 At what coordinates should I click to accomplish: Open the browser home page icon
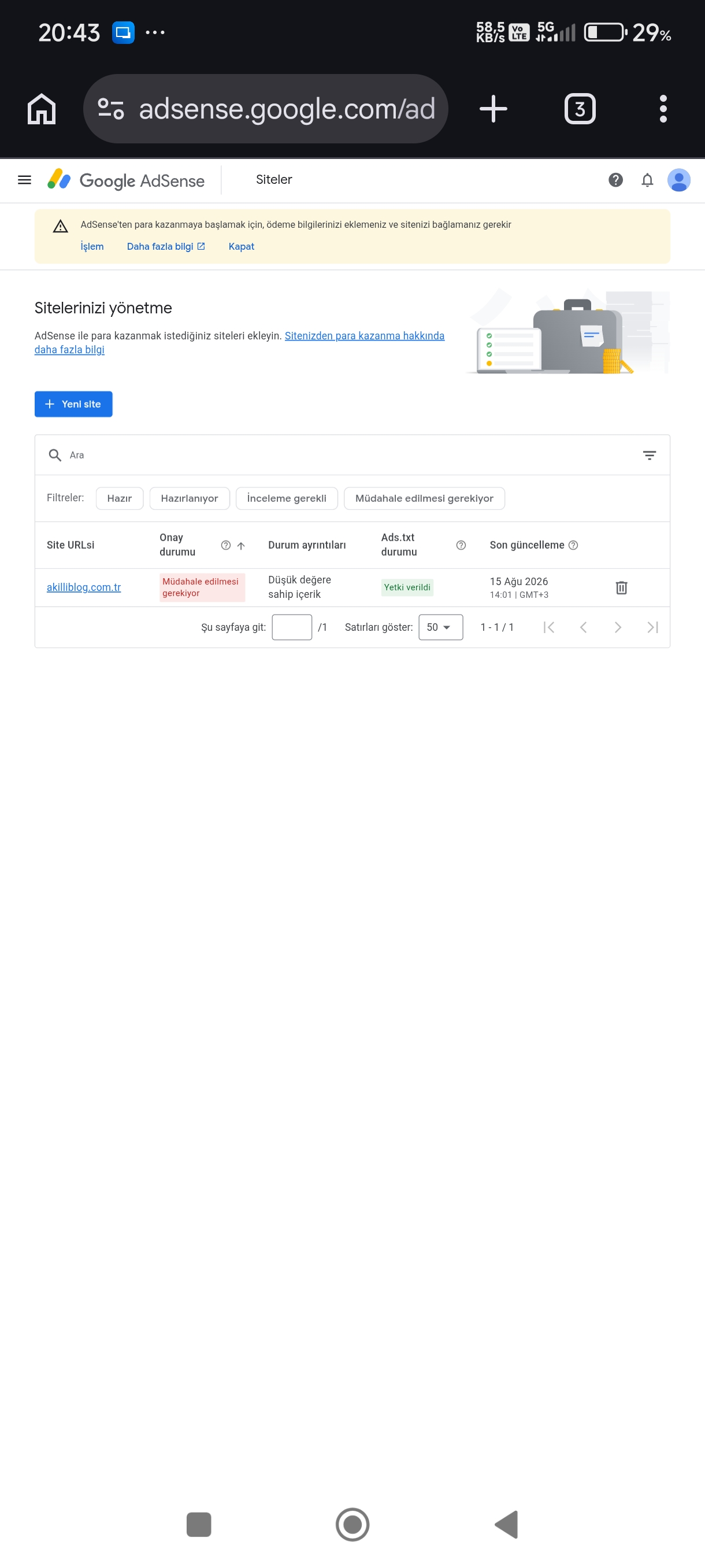coord(42,109)
